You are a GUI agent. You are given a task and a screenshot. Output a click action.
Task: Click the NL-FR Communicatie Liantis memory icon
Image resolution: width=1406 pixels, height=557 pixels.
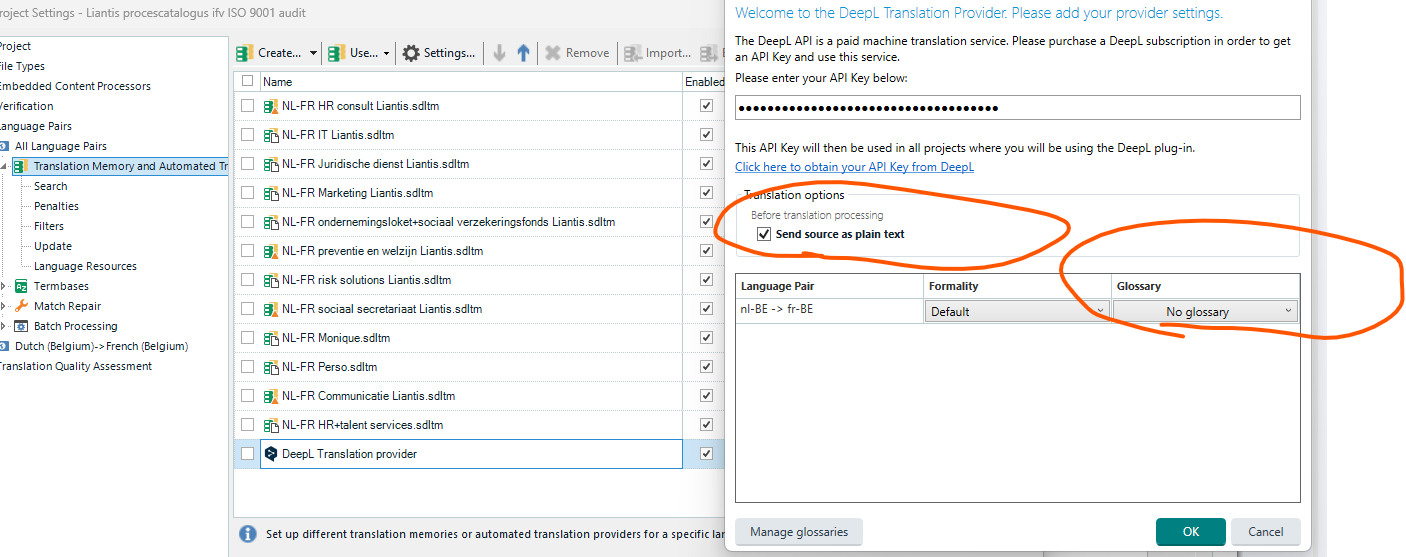[270, 396]
